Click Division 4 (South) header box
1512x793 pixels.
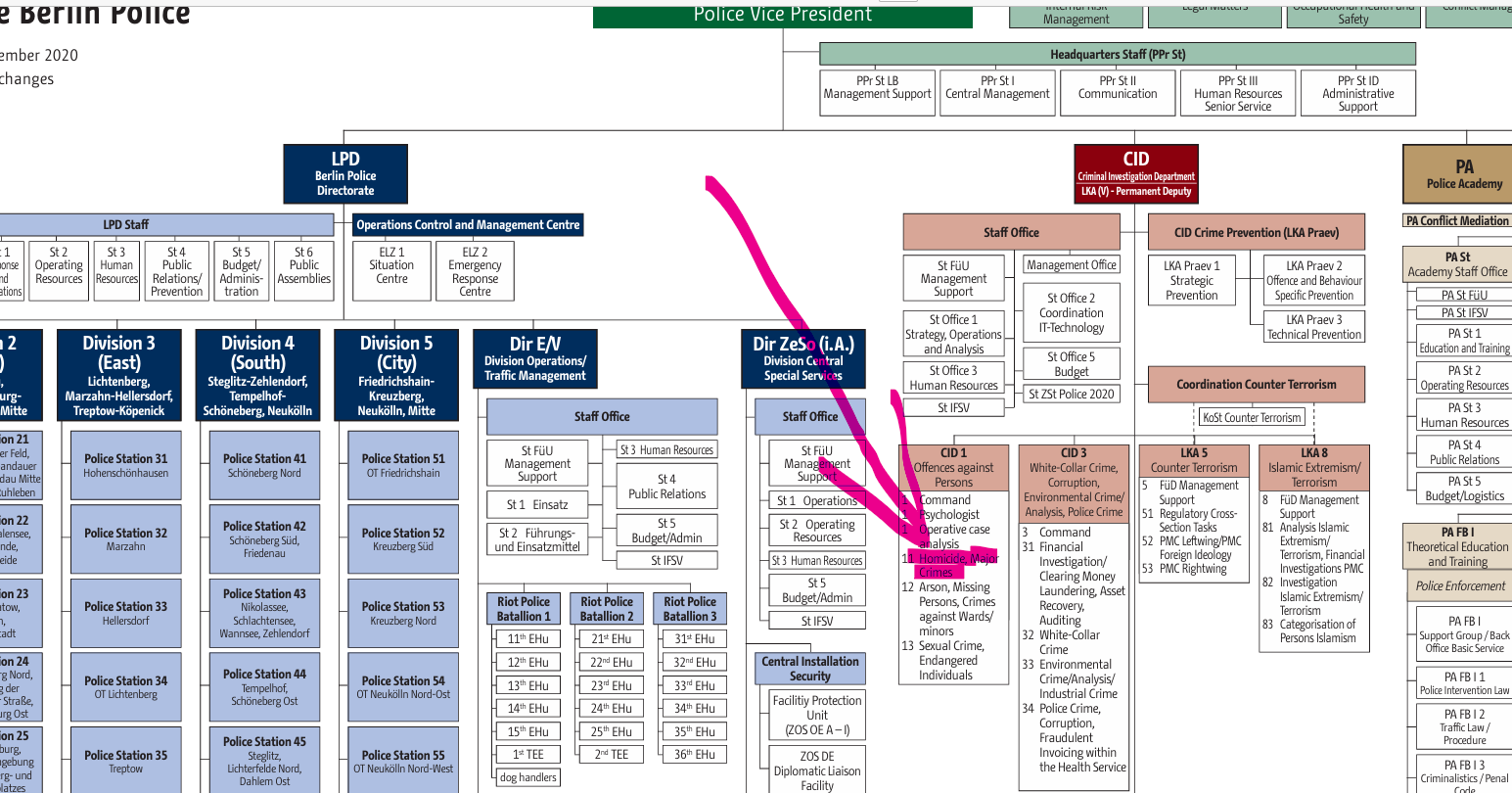pos(257,375)
